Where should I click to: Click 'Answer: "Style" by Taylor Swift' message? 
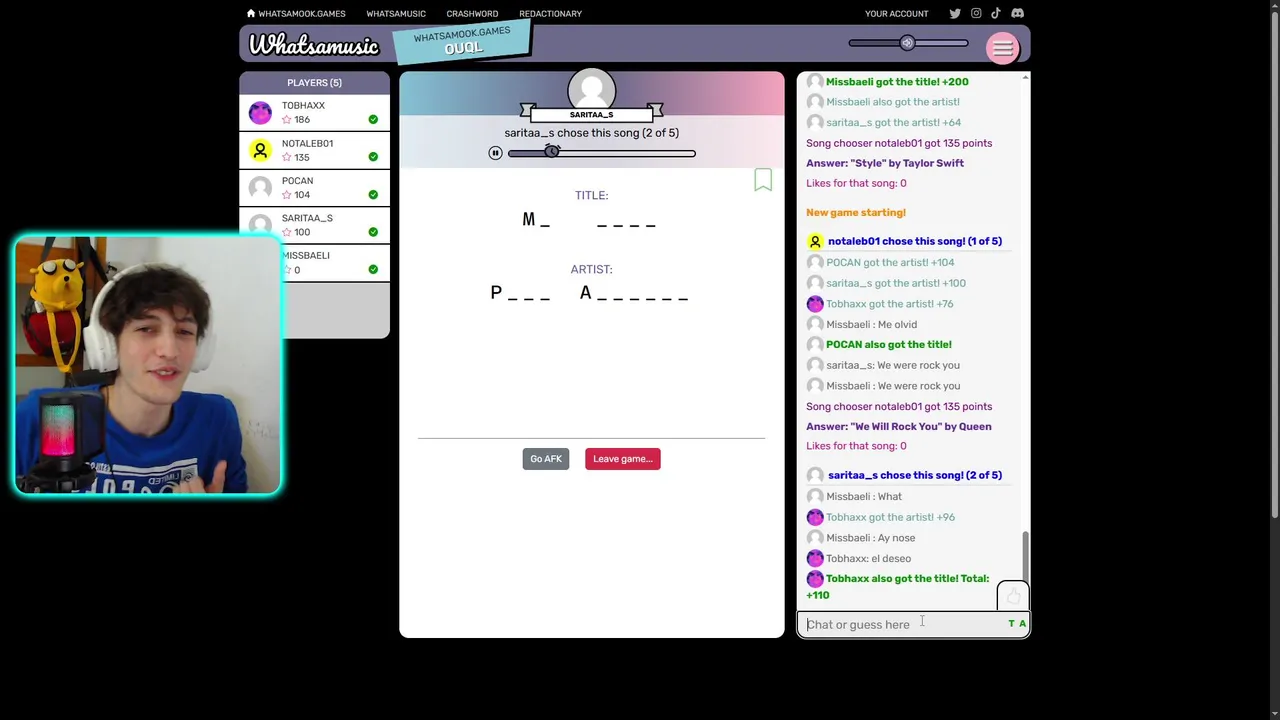885,163
